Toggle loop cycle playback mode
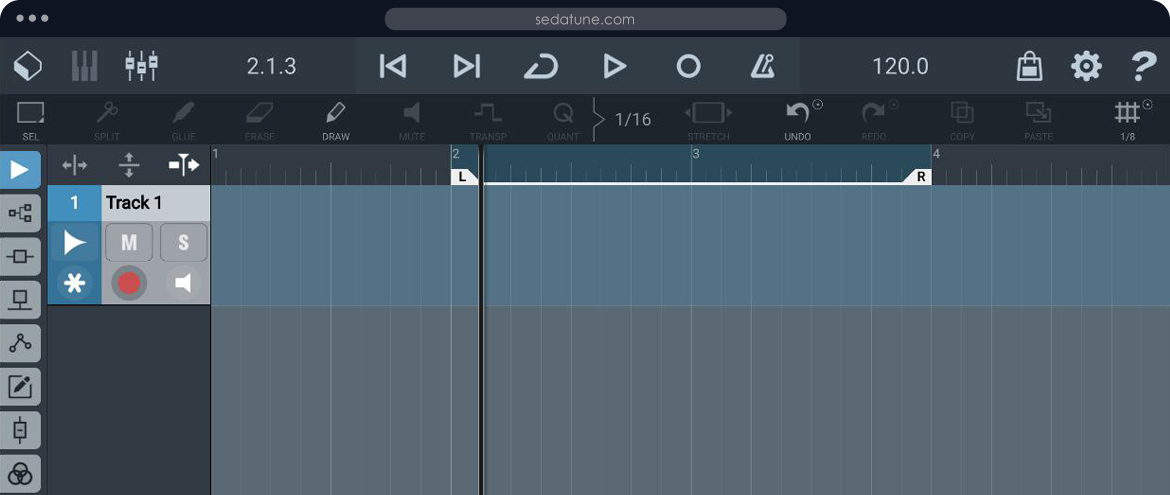 (x=541, y=66)
